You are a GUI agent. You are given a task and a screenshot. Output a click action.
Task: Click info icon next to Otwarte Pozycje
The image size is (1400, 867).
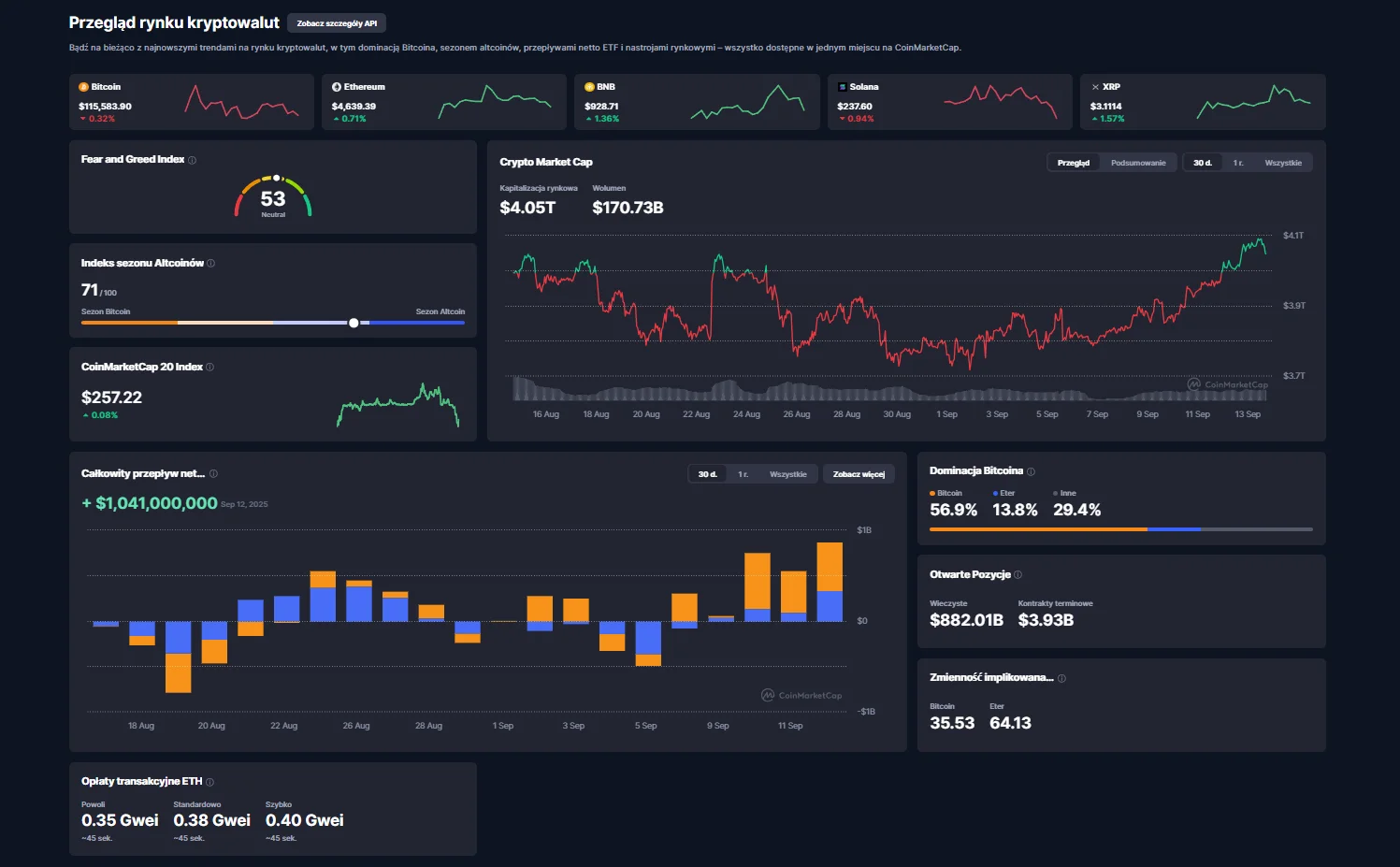[x=1018, y=575]
